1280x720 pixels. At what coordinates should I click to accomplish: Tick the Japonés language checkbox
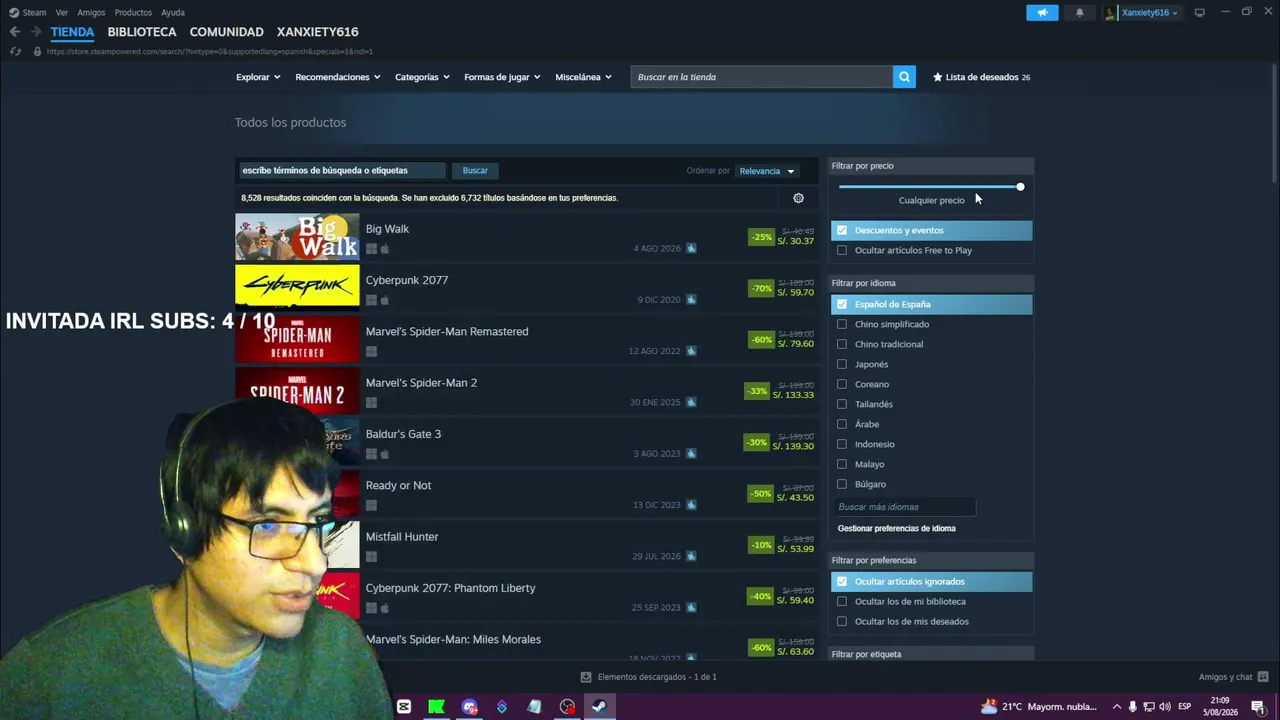tap(842, 364)
